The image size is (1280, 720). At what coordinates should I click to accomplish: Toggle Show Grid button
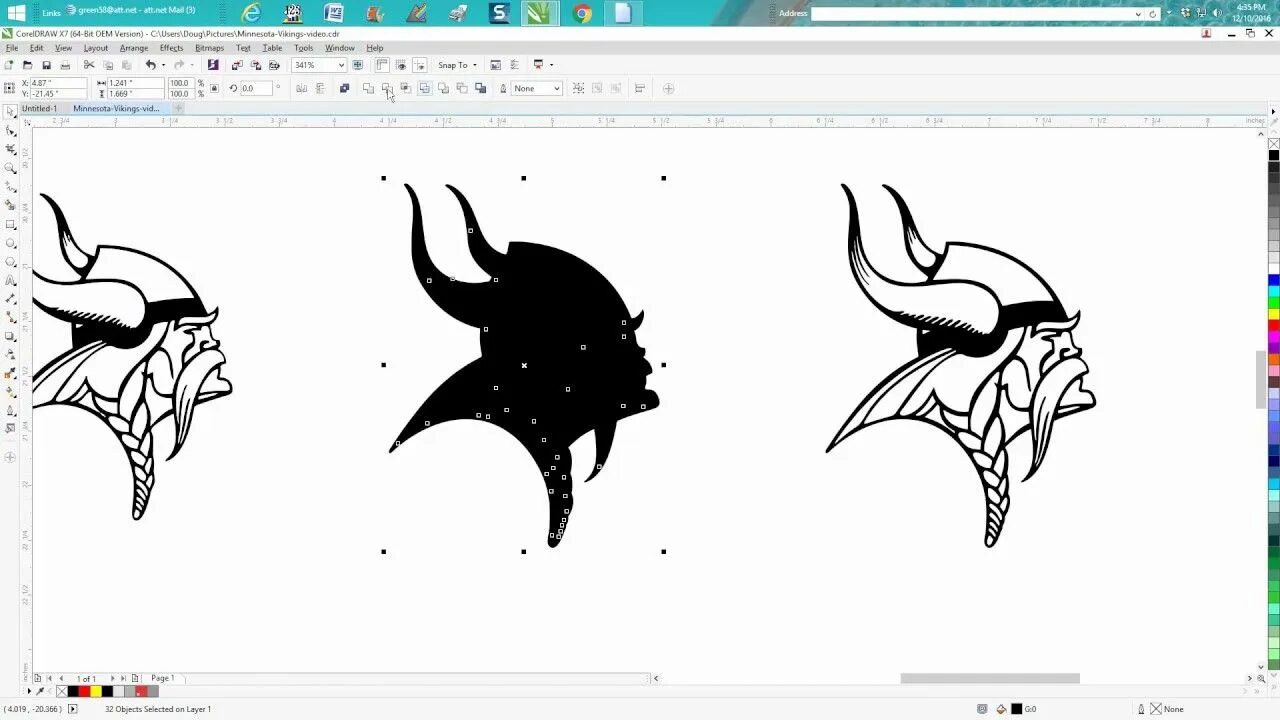[x=400, y=65]
